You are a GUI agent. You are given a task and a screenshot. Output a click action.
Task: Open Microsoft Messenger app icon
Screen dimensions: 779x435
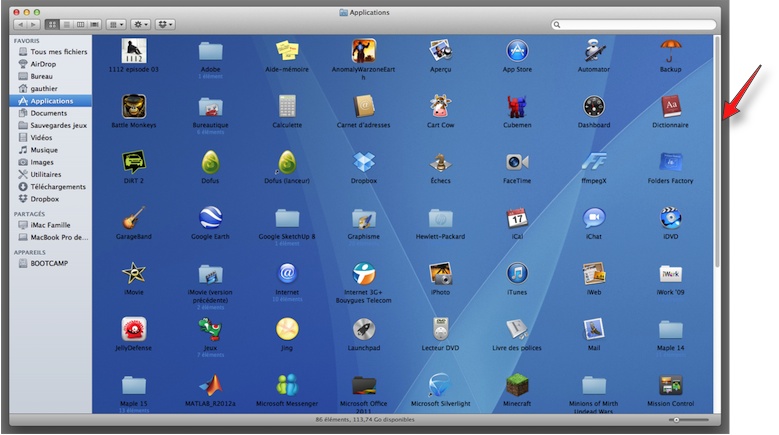click(x=287, y=385)
